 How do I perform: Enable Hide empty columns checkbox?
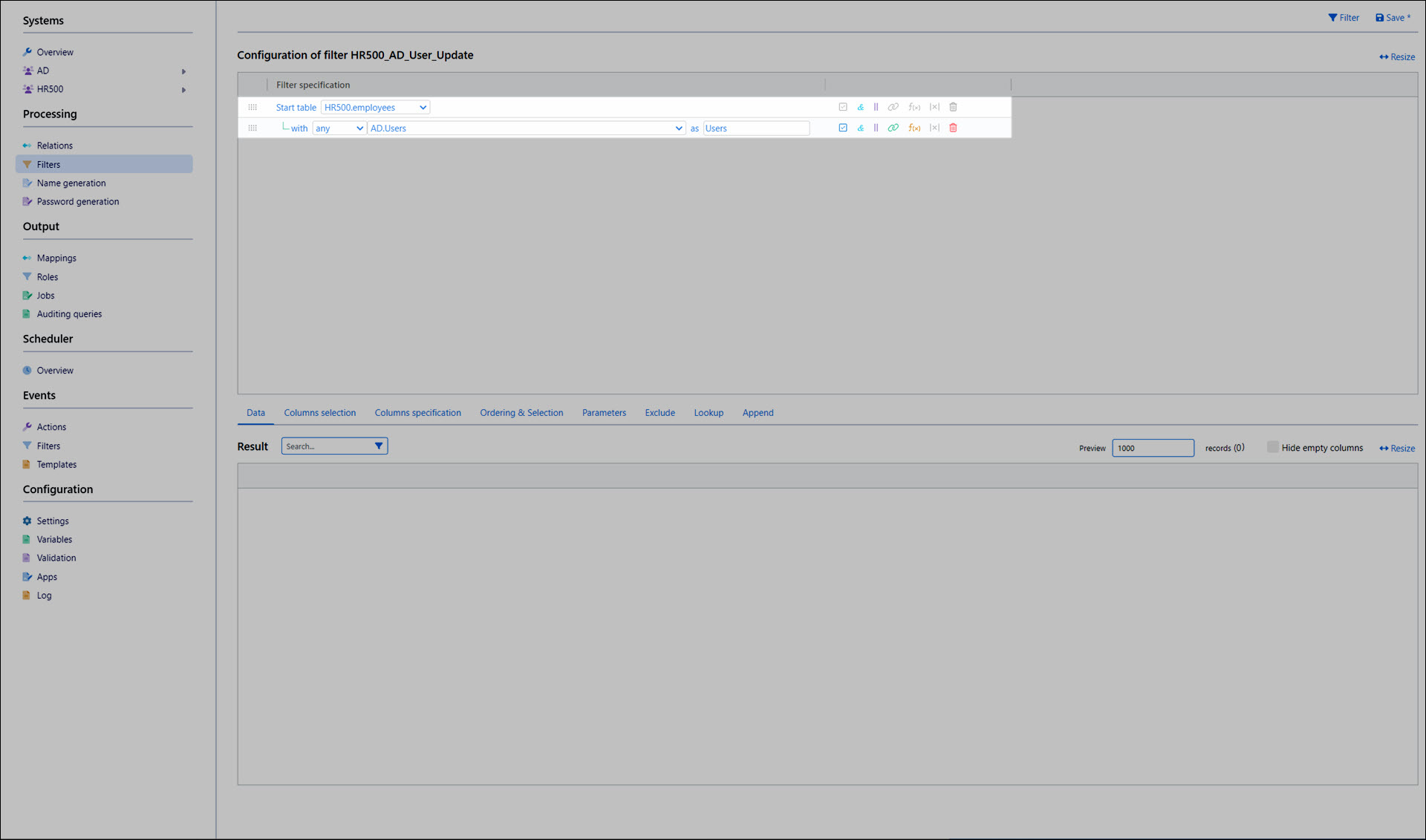[x=1272, y=447]
